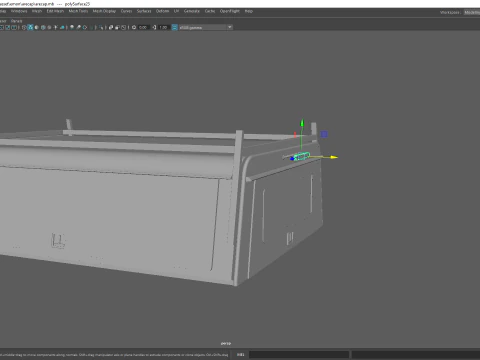Click the persp camera label
The height and width of the screenshot is (360, 480).
[226, 343]
